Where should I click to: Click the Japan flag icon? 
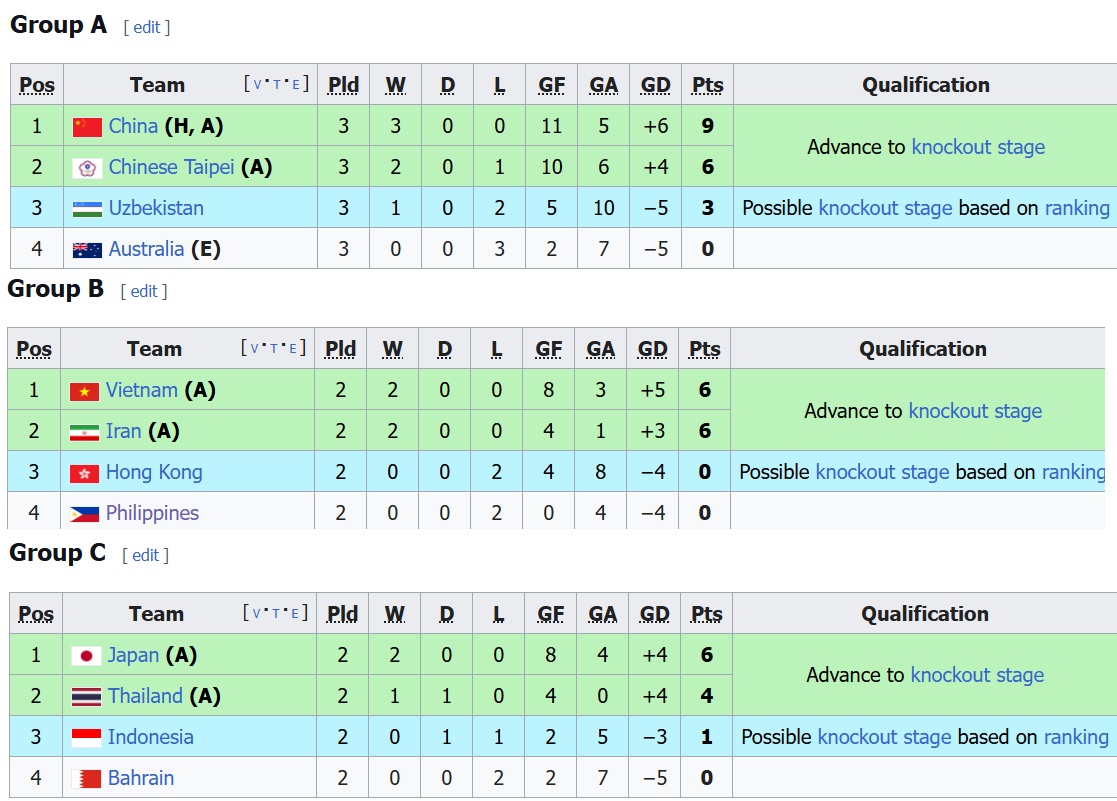tap(86, 656)
